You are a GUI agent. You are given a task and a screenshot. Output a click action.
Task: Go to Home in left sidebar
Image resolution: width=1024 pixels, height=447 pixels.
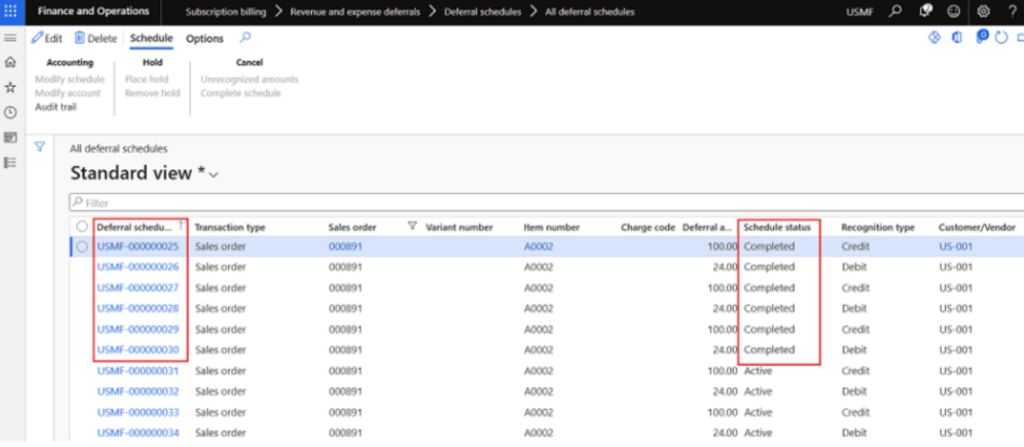click(11, 62)
